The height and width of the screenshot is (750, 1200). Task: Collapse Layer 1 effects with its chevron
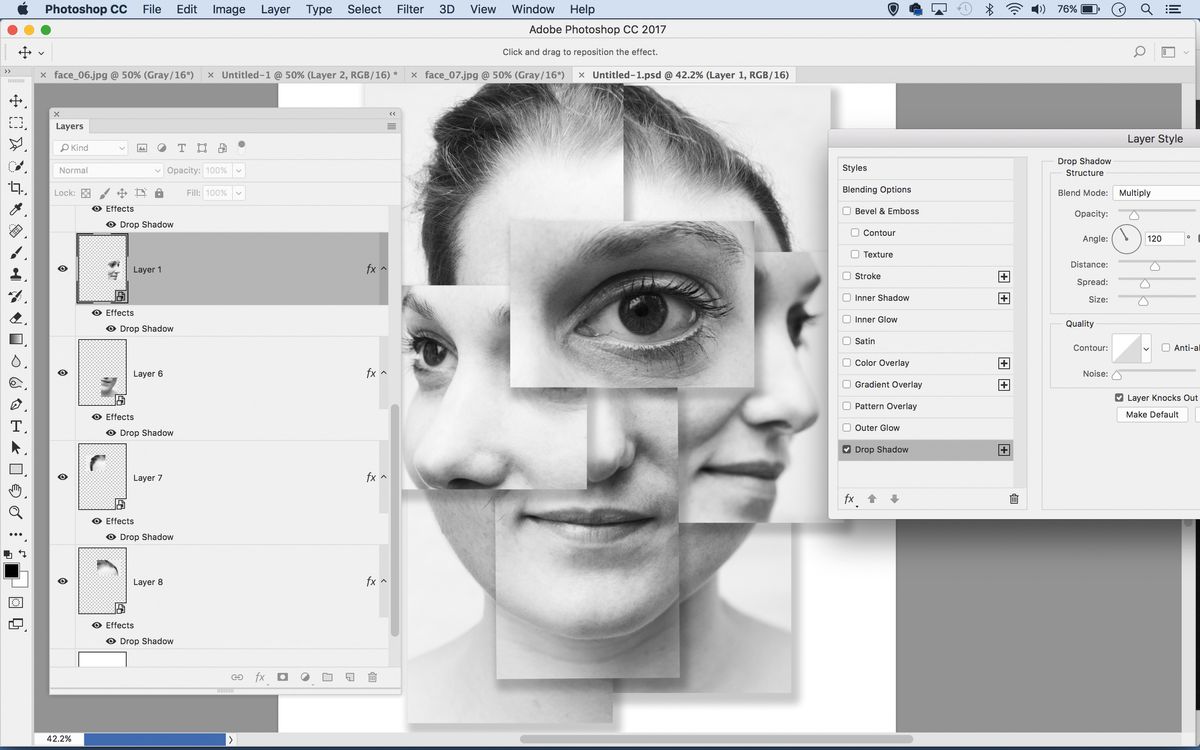[383, 268]
